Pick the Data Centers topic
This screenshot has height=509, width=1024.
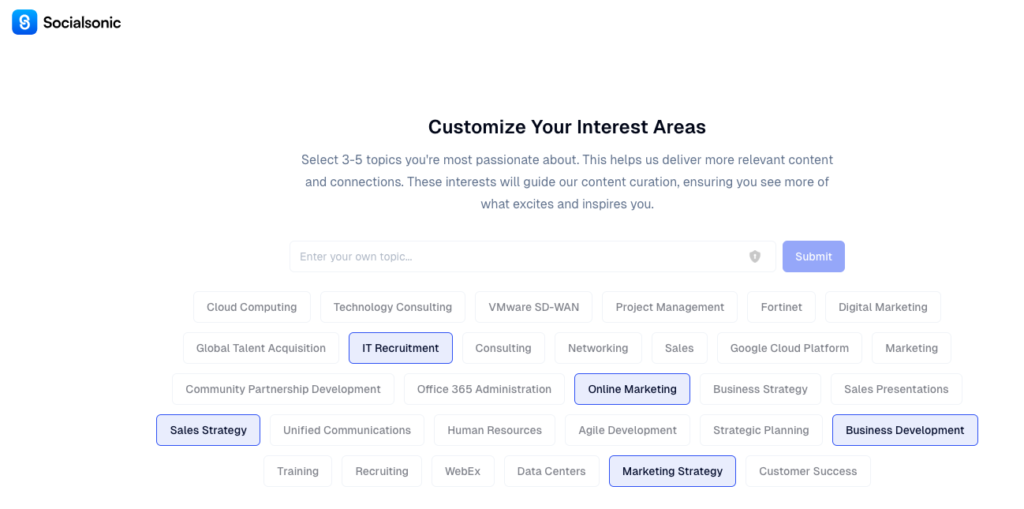552,471
